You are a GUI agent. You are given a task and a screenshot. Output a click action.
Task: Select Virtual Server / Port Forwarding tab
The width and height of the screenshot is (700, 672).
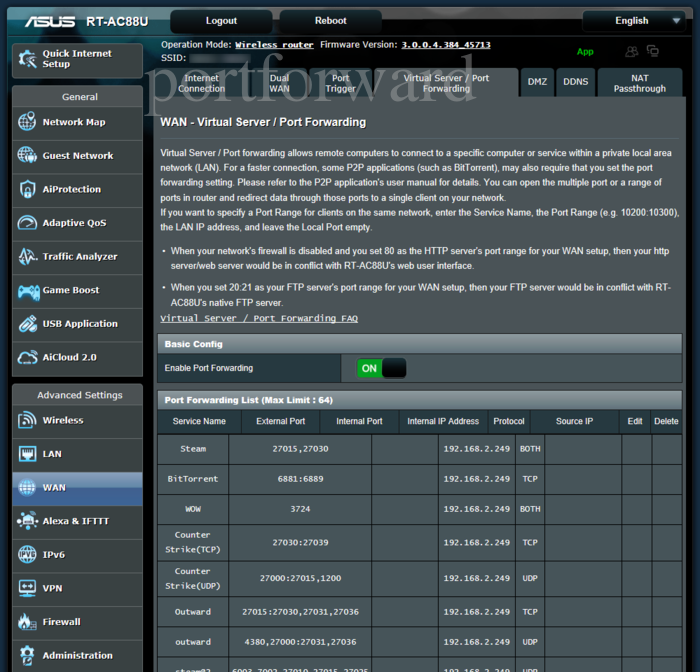(446, 83)
